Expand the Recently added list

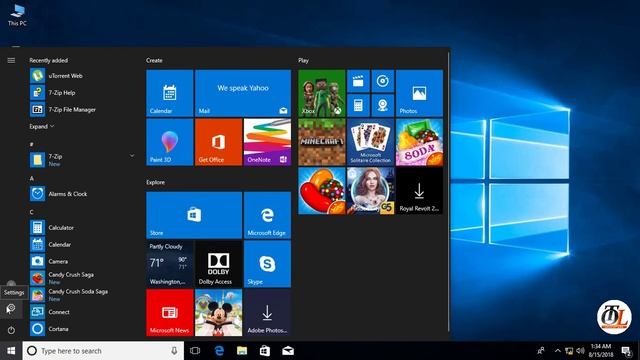(42, 127)
